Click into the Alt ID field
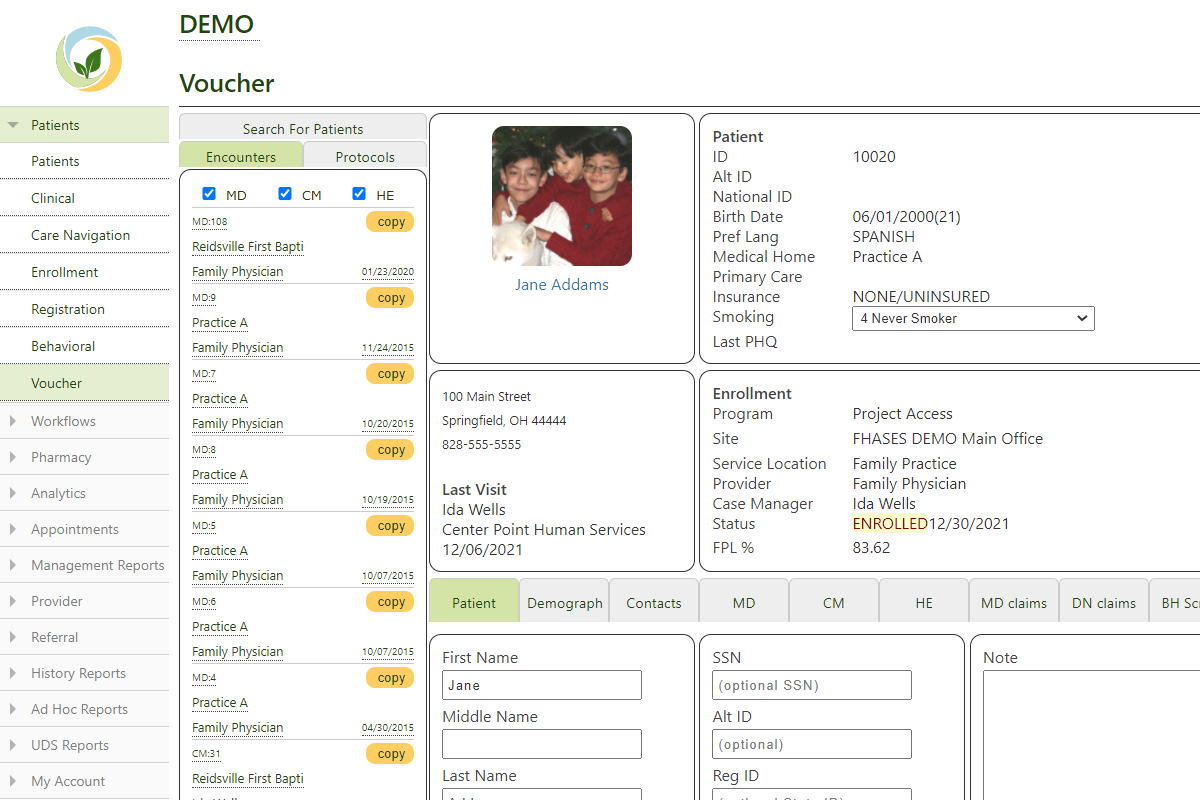 [x=812, y=744]
